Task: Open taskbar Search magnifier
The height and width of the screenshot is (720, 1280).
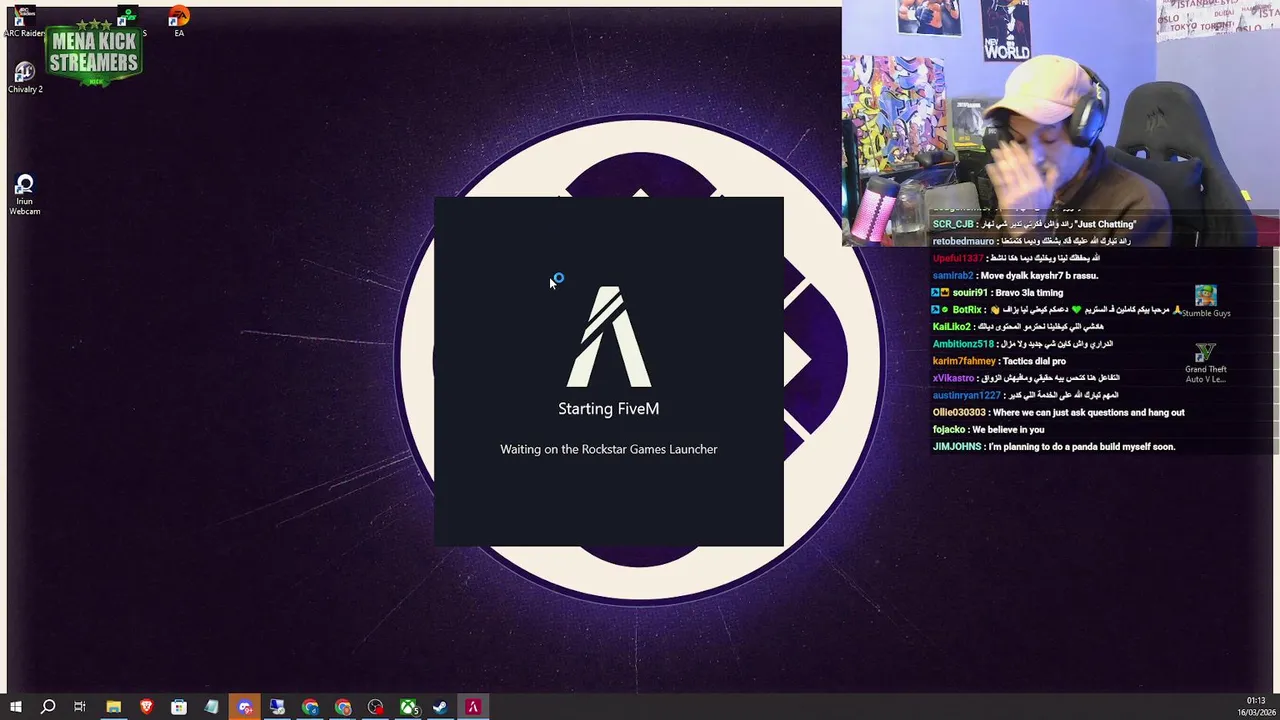Action: coord(48,707)
